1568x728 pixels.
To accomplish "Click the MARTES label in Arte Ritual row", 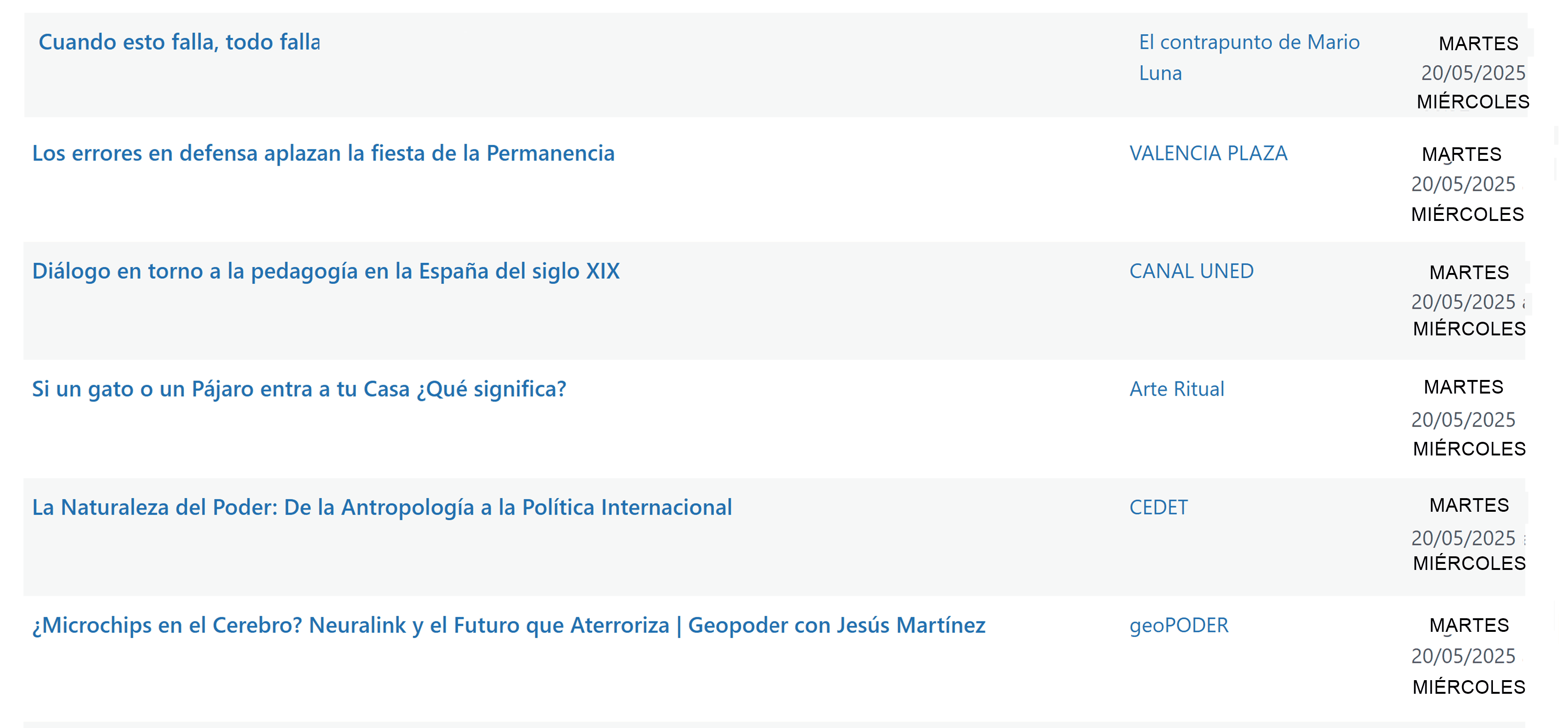I will click(x=1463, y=387).
